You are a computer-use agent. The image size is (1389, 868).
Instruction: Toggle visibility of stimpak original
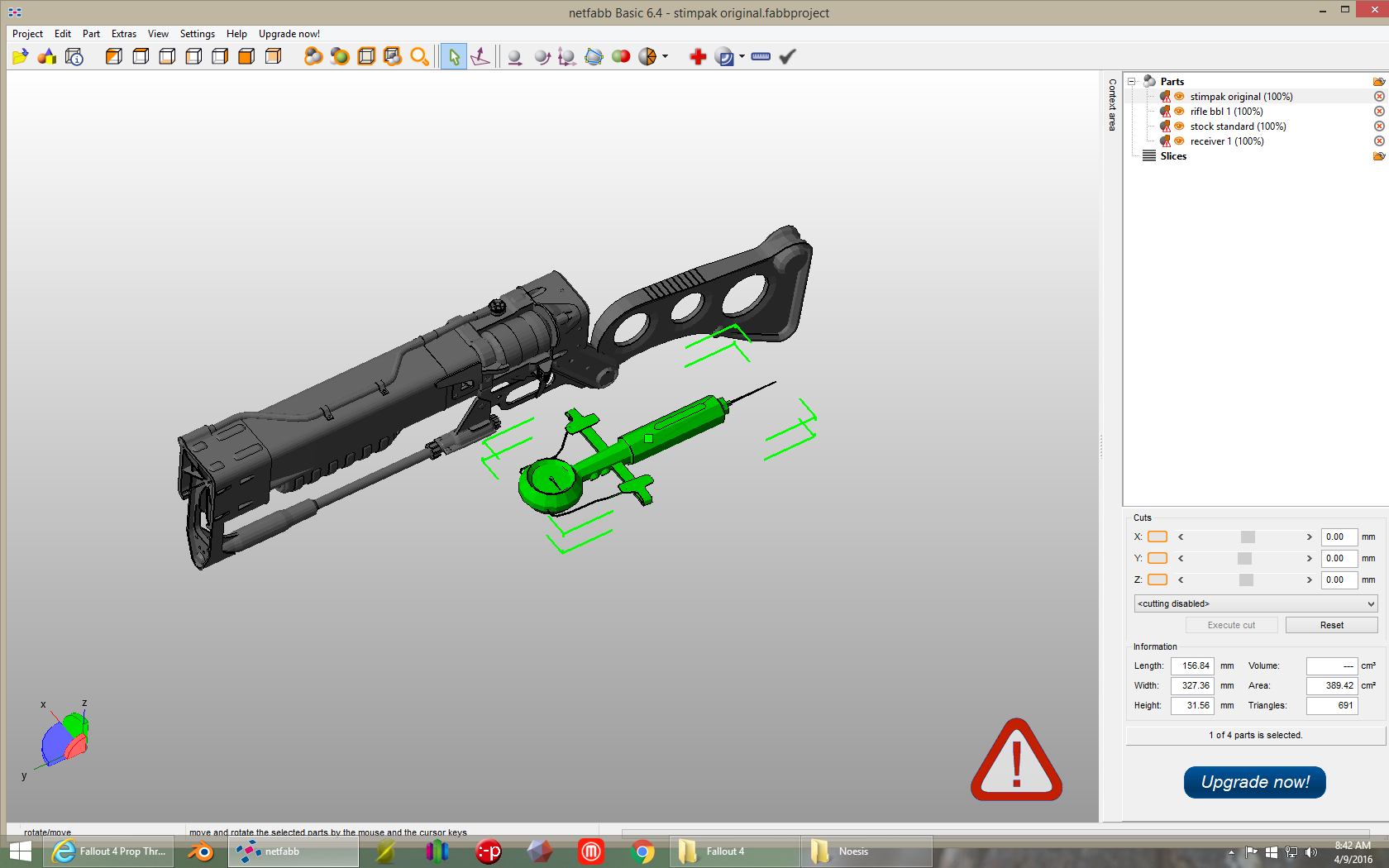point(1180,96)
